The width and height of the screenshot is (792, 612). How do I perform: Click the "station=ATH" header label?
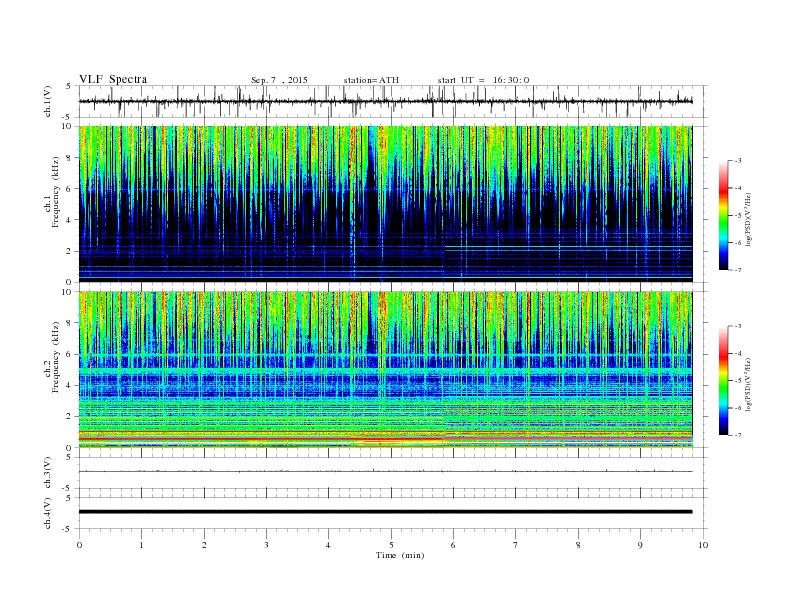(x=371, y=80)
